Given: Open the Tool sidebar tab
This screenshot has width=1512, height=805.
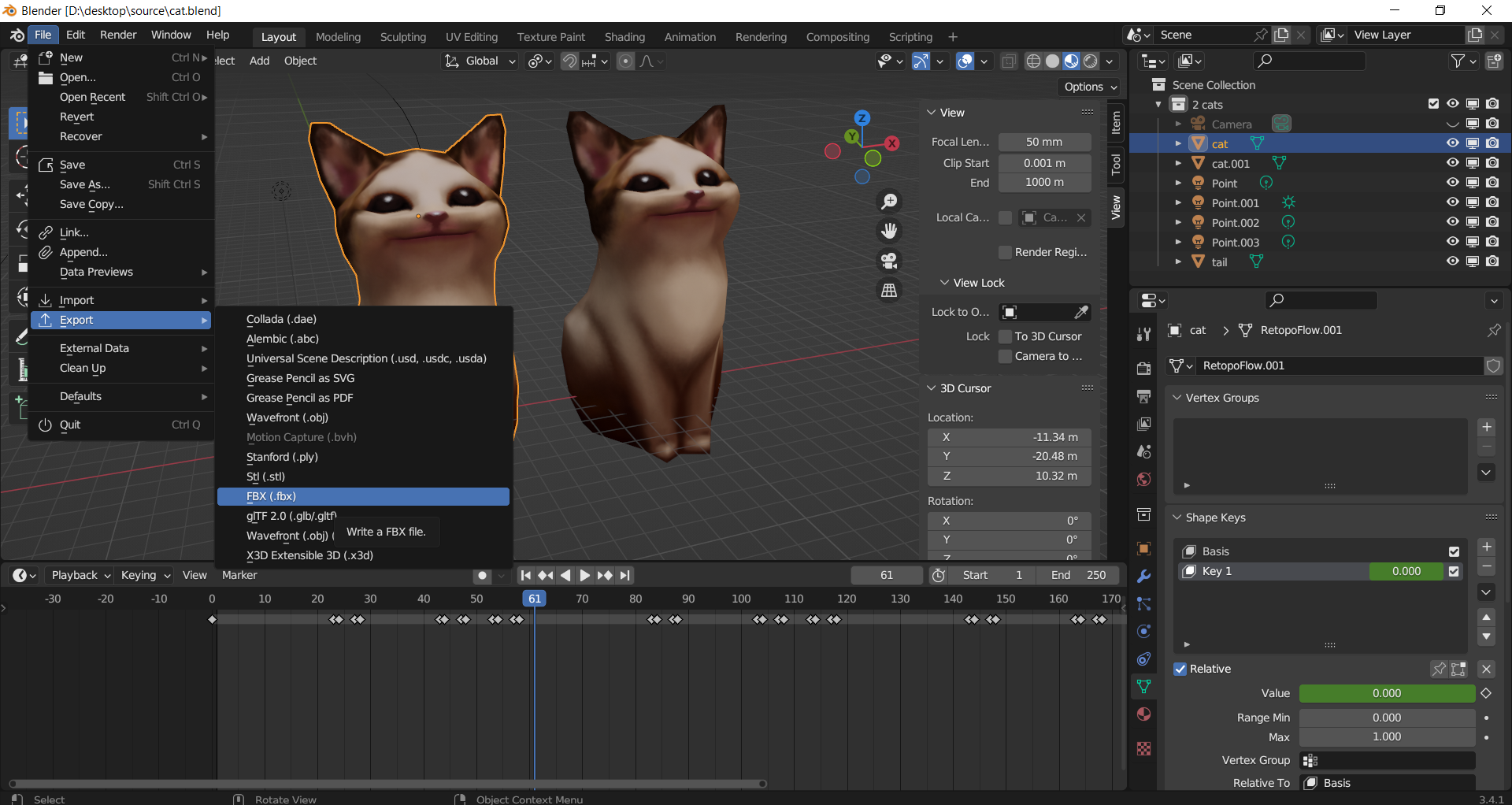Looking at the screenshot, I should click(1115, 164).
